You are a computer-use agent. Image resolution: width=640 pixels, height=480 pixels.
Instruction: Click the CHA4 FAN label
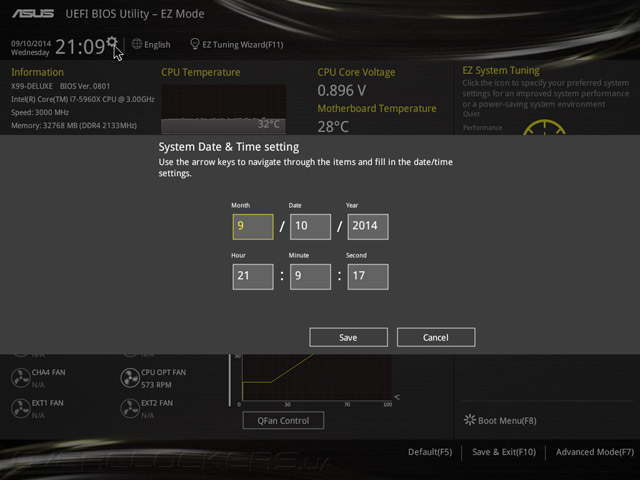tap(49, 372)
